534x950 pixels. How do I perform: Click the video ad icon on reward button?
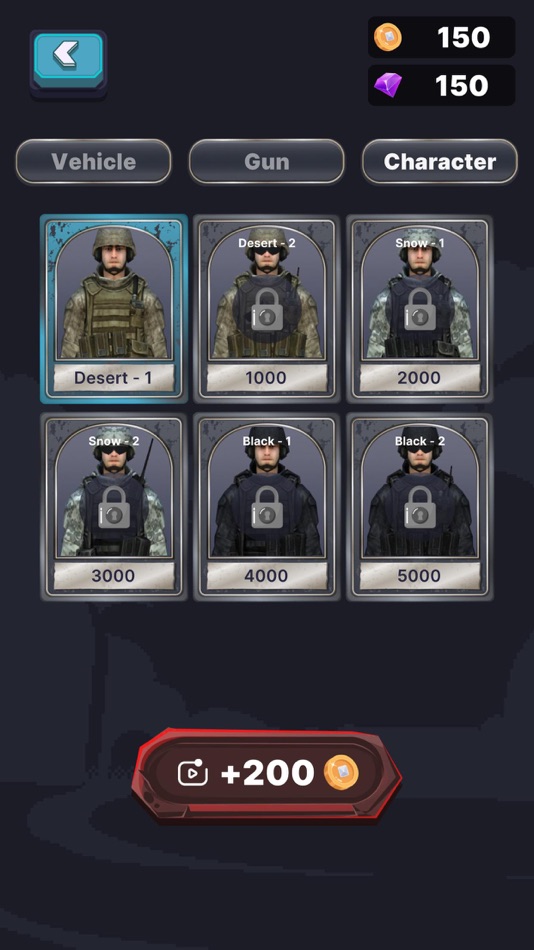point(192,773)
